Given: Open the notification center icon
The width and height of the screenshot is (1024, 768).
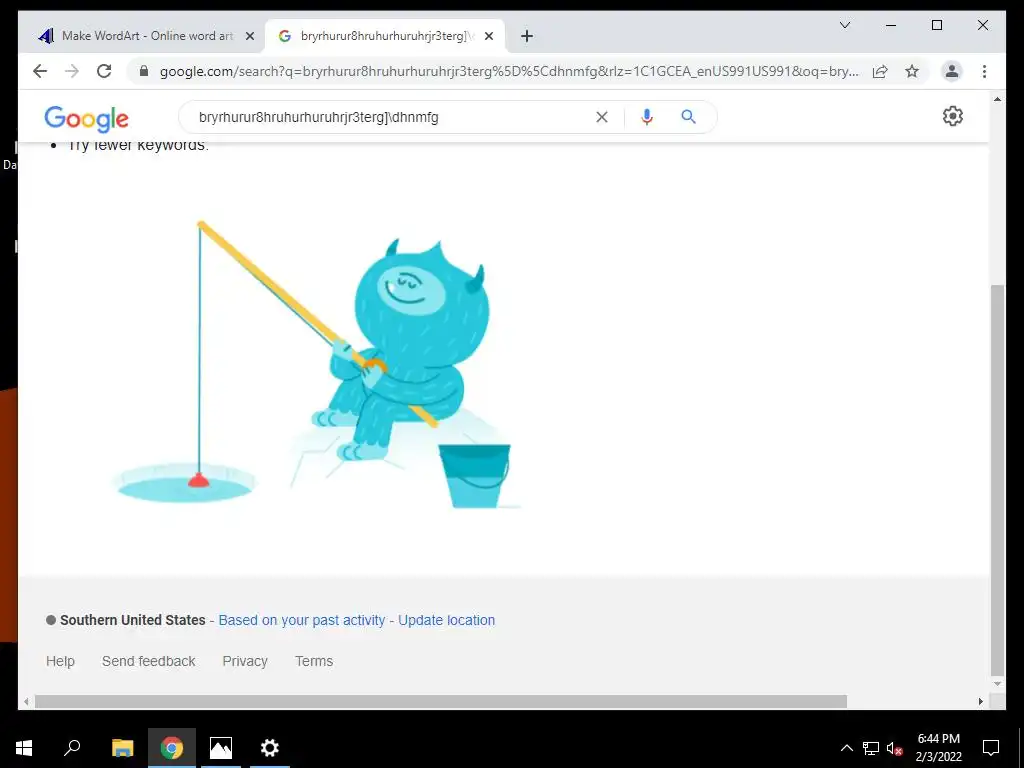Looking at the screenshot, I should [x=991, y=748].
